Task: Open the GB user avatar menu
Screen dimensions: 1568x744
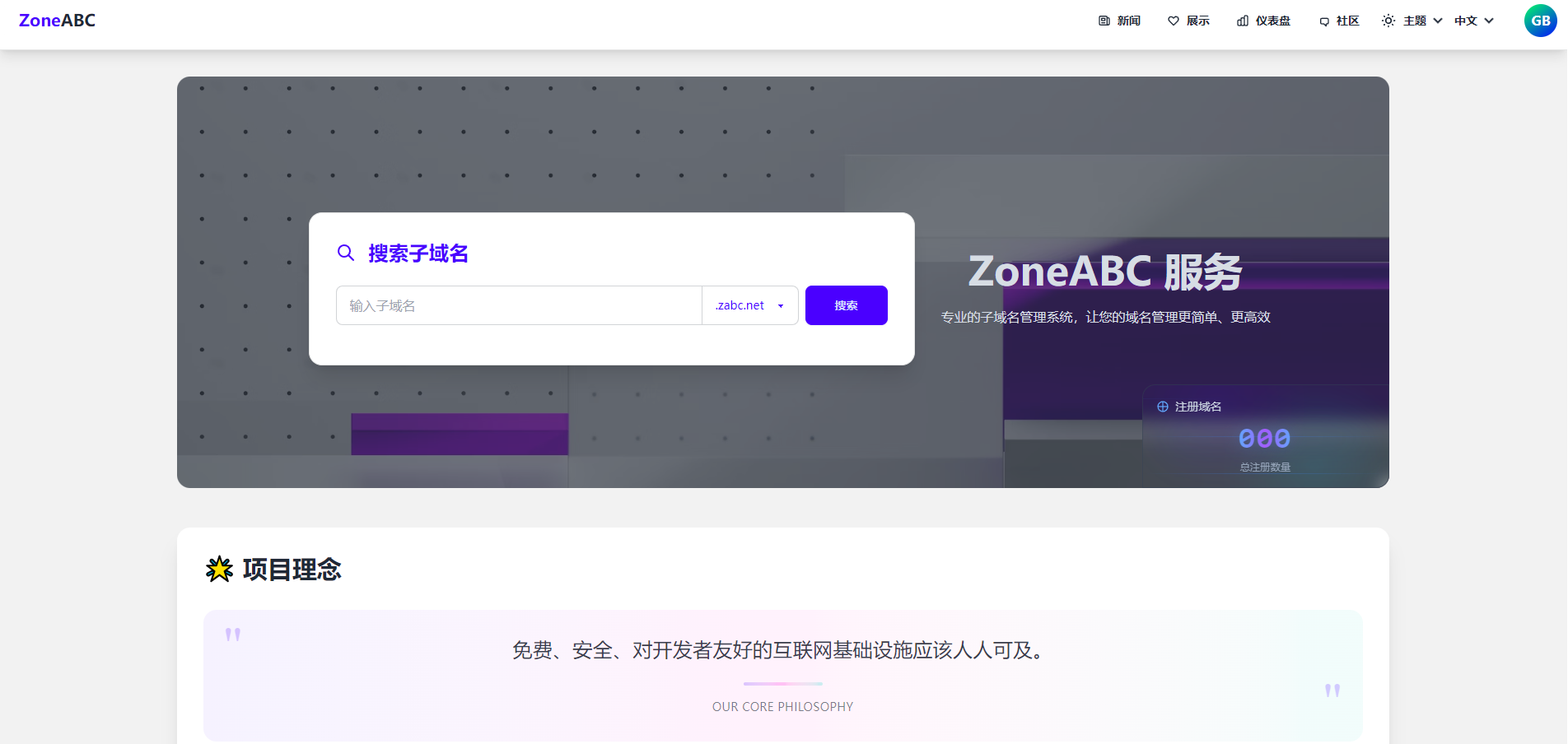Action: (x=1540, y=21)
